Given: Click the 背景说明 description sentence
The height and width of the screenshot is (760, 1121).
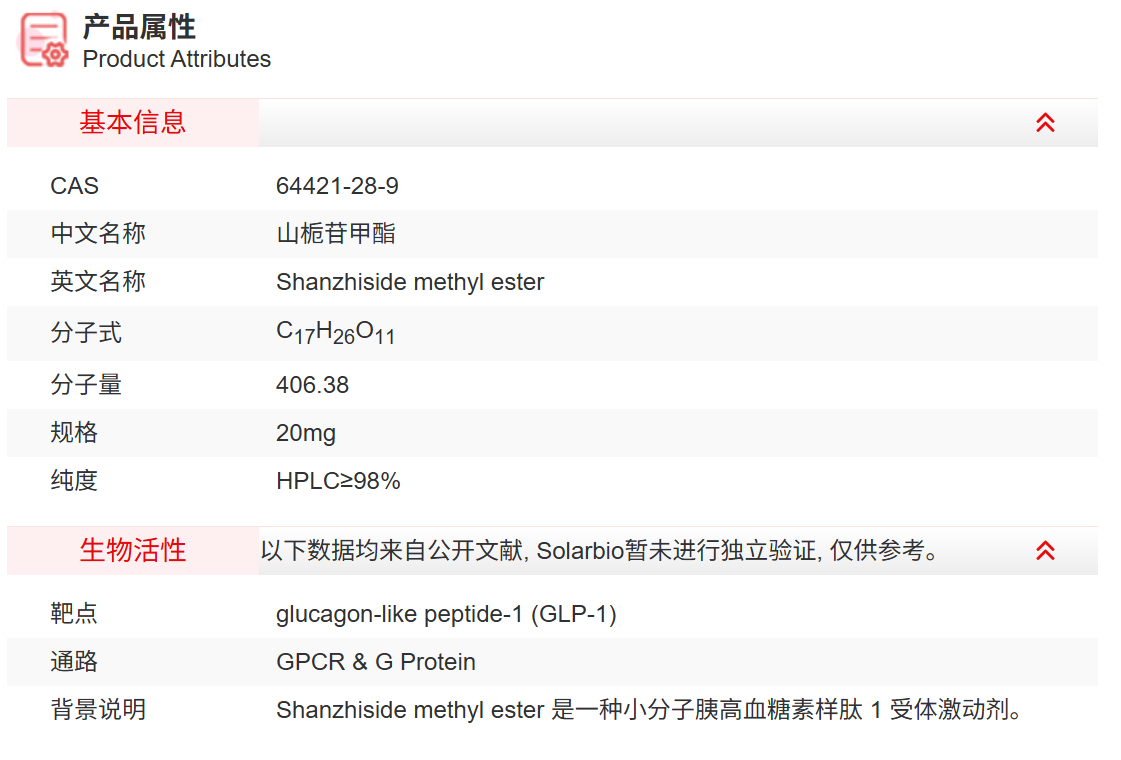Looking at the screenshot, I should click(650, 710).
